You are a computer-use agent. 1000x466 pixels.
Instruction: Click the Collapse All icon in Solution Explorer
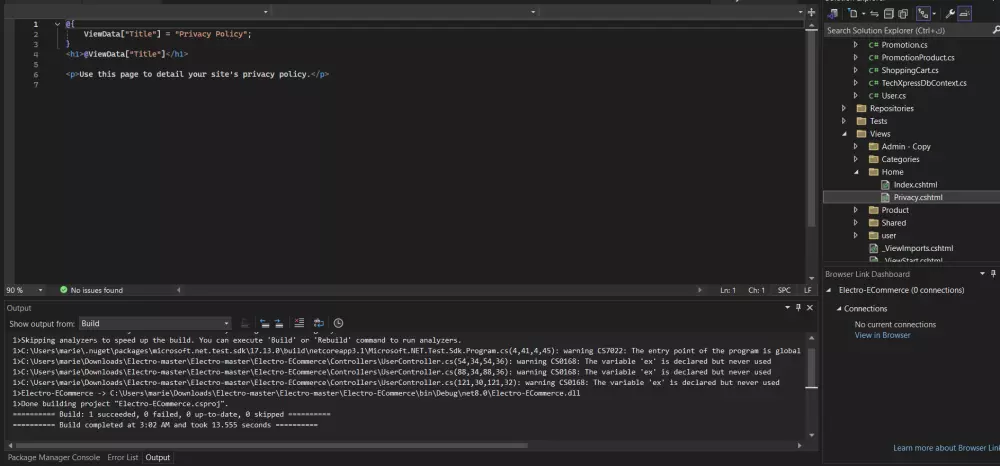[888, 13]
